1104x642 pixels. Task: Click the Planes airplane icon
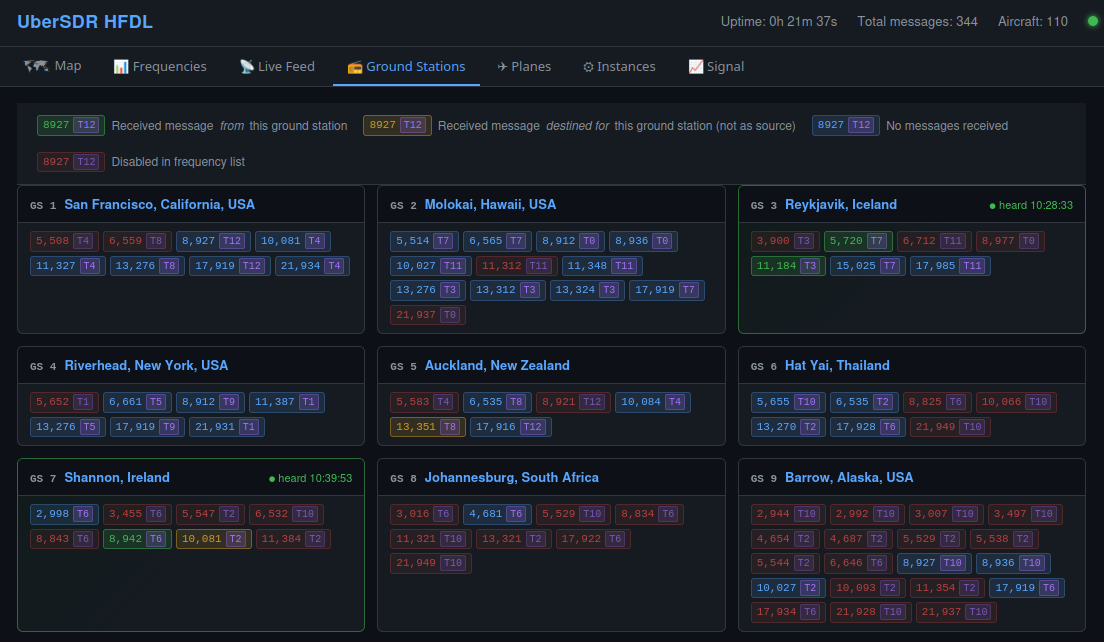tap(502, 67)
